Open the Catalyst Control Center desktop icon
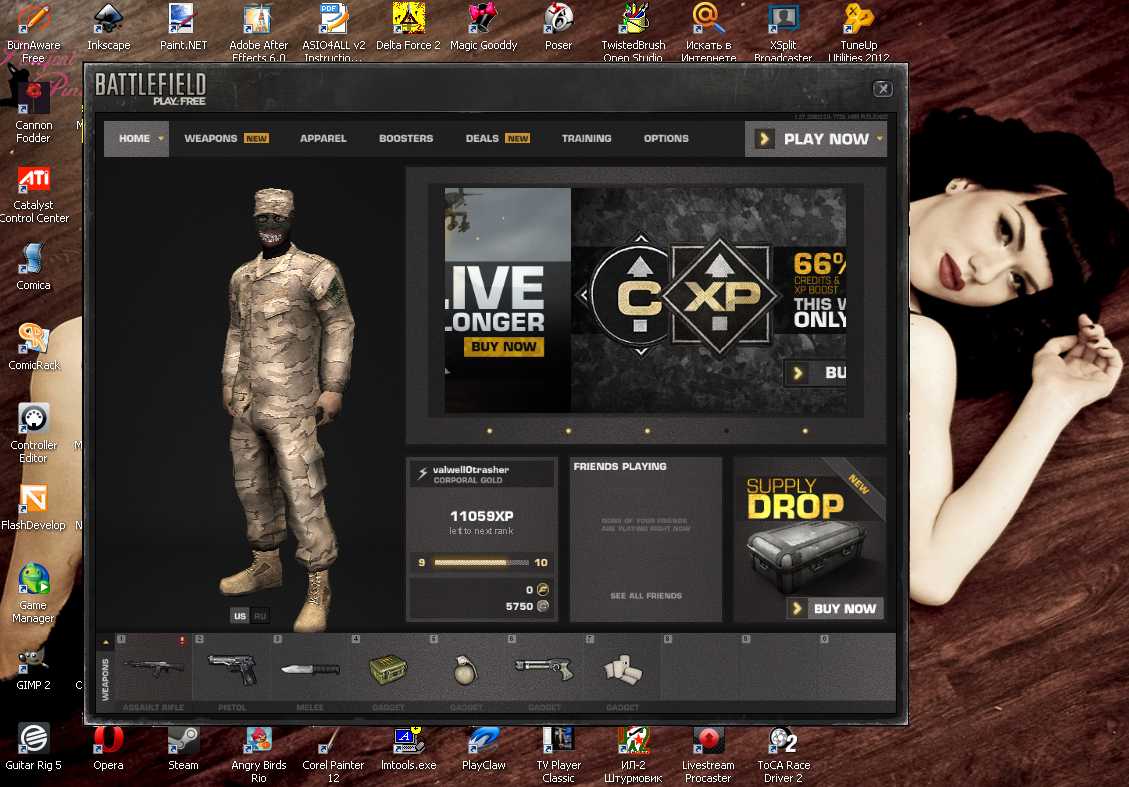Viewport: 1129px width, 787px height. [x=34, y=195]
